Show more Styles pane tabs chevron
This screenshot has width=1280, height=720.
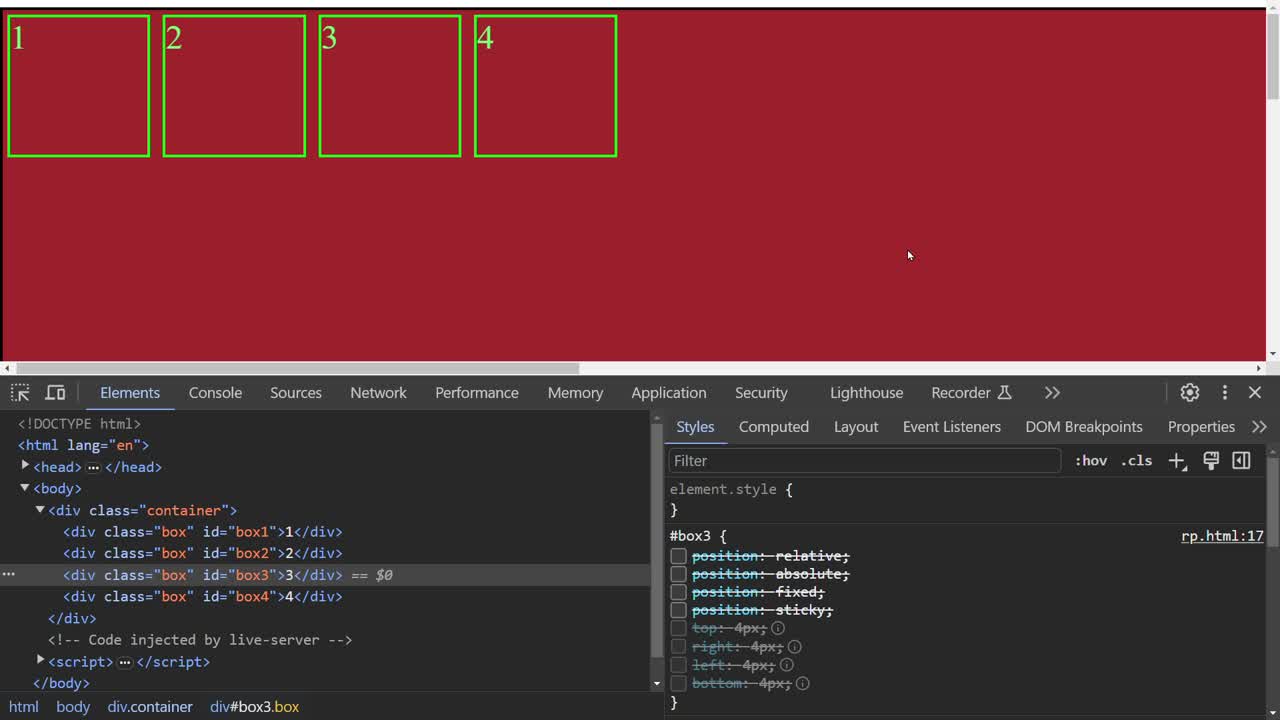[x=1259, y=427]
